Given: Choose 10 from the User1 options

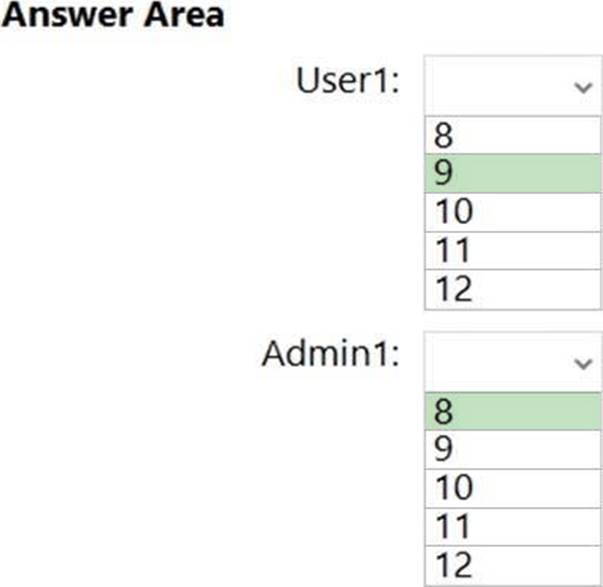Looking at the screenshot, I should pyautogui.click(x=512, y=212).
